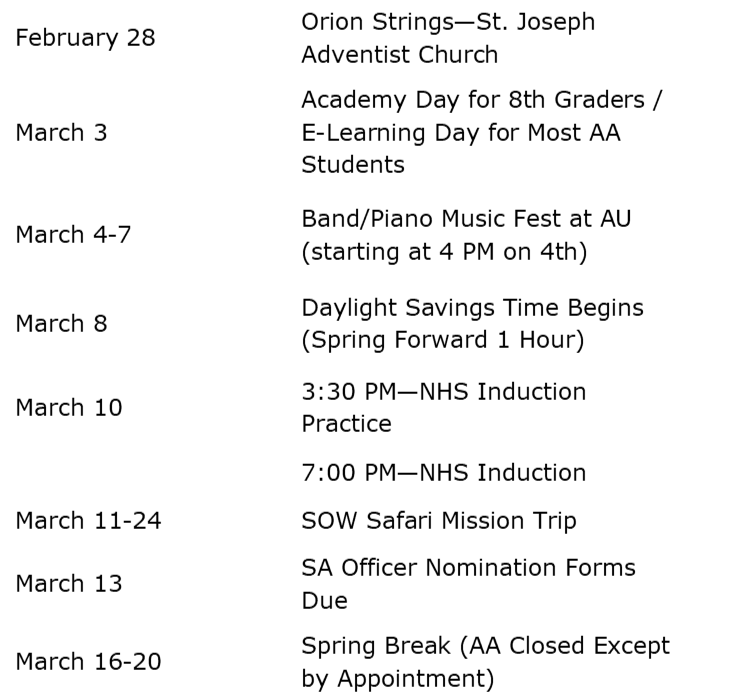Select Band/Piano Music Fest at AU

[x=466, y=218]
